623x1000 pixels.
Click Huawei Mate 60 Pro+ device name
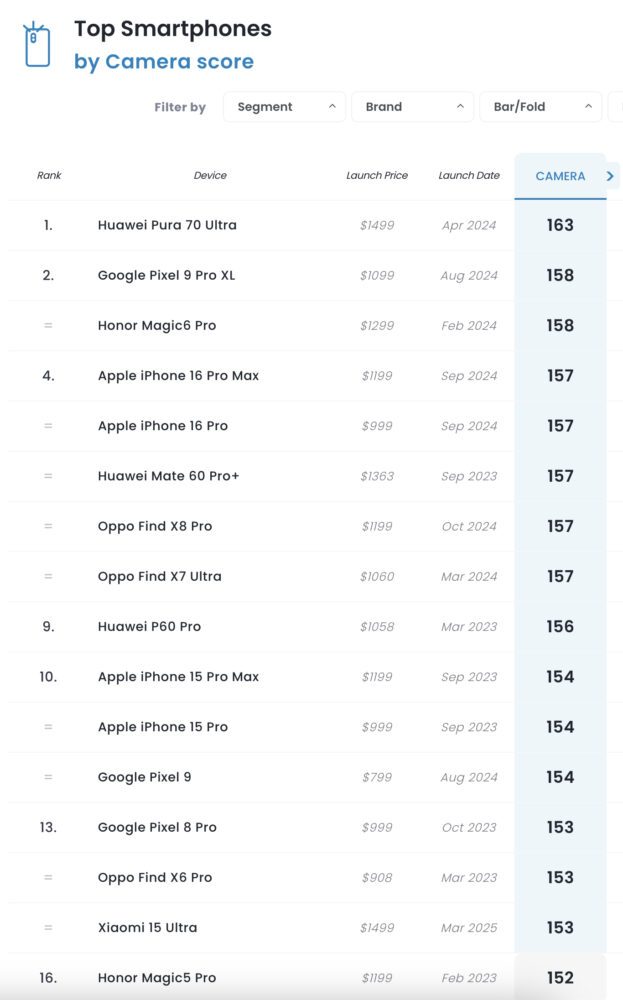pyautogui.click(x=168, y=476)
